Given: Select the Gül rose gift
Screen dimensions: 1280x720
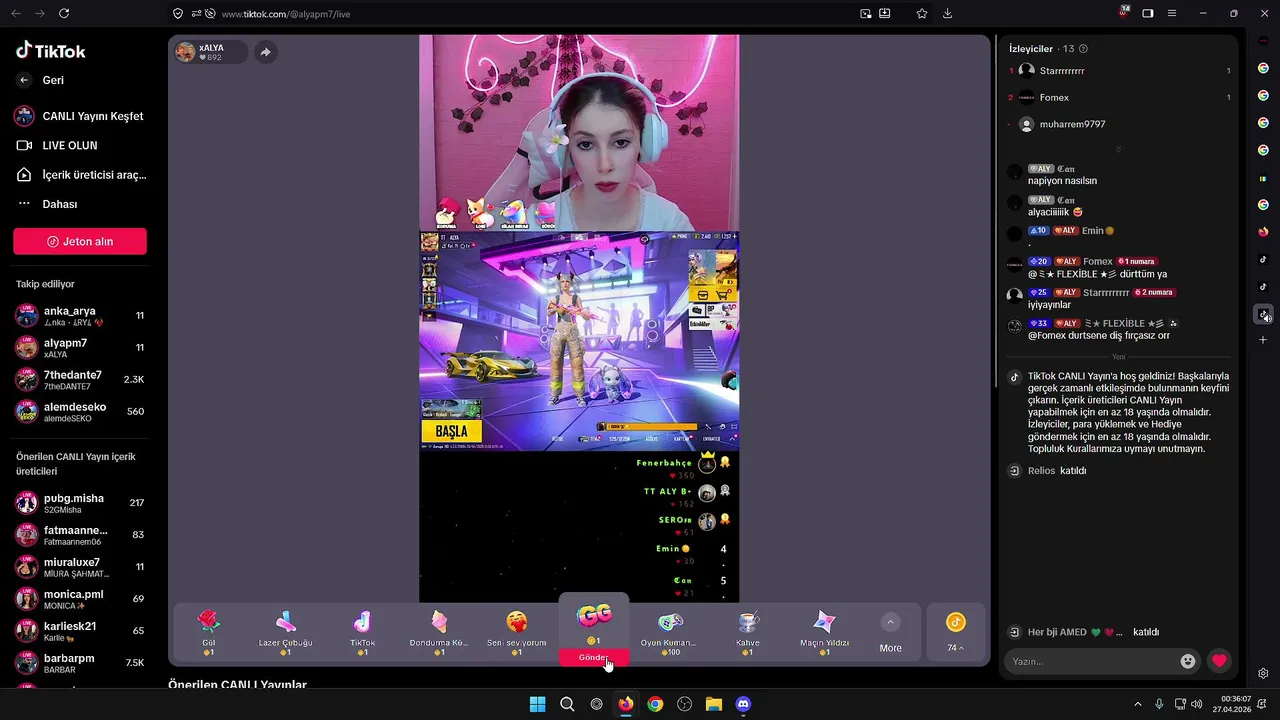Looking at the screenshot, I should click(x=209, y=632).
